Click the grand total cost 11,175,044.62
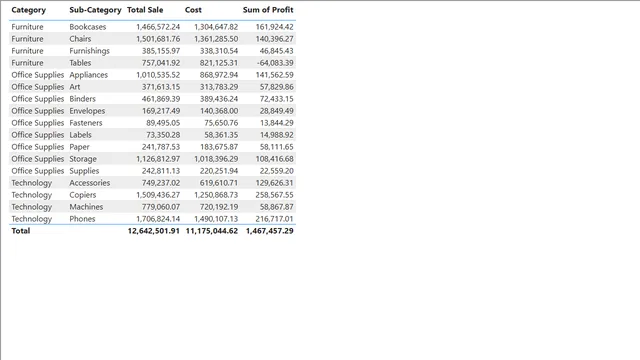640x360 pixels. point(211,231)
